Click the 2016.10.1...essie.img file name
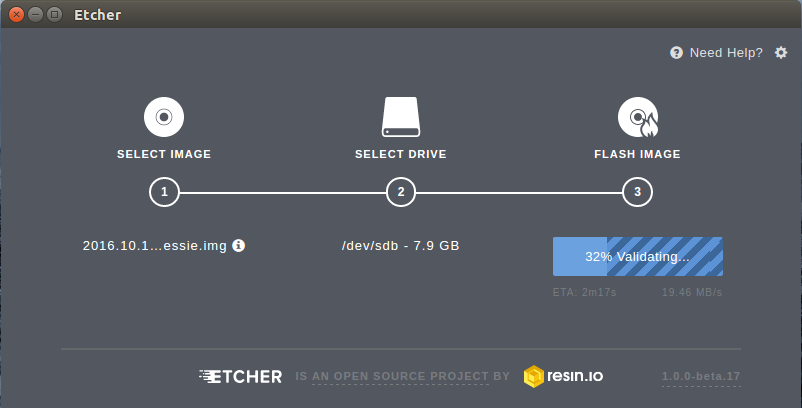The width and height of the screenshot is (802, 408). pyautogui.click(x=154, y=245)
